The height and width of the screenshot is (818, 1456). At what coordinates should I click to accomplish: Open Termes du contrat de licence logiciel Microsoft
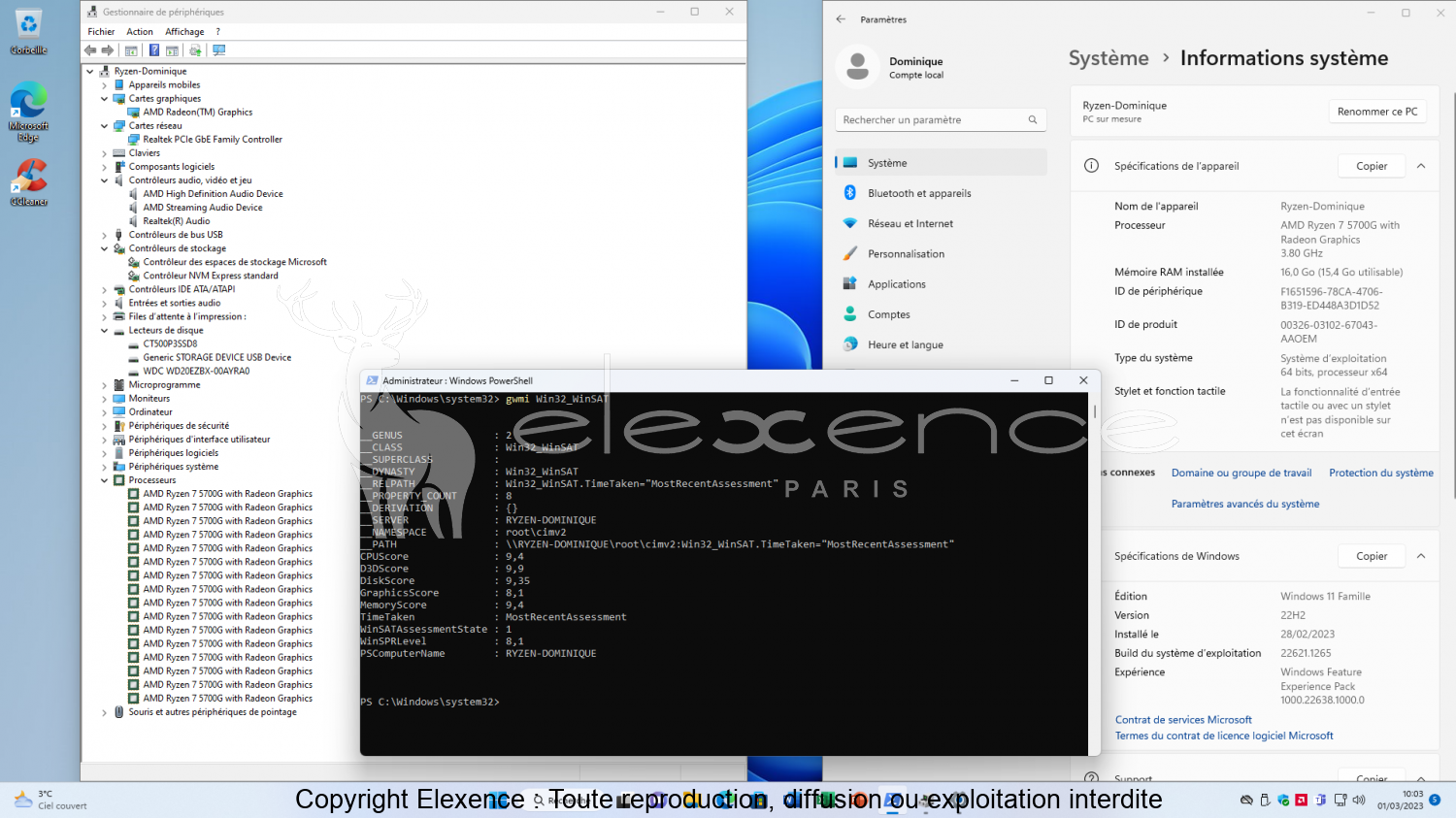click(1224, 736)
